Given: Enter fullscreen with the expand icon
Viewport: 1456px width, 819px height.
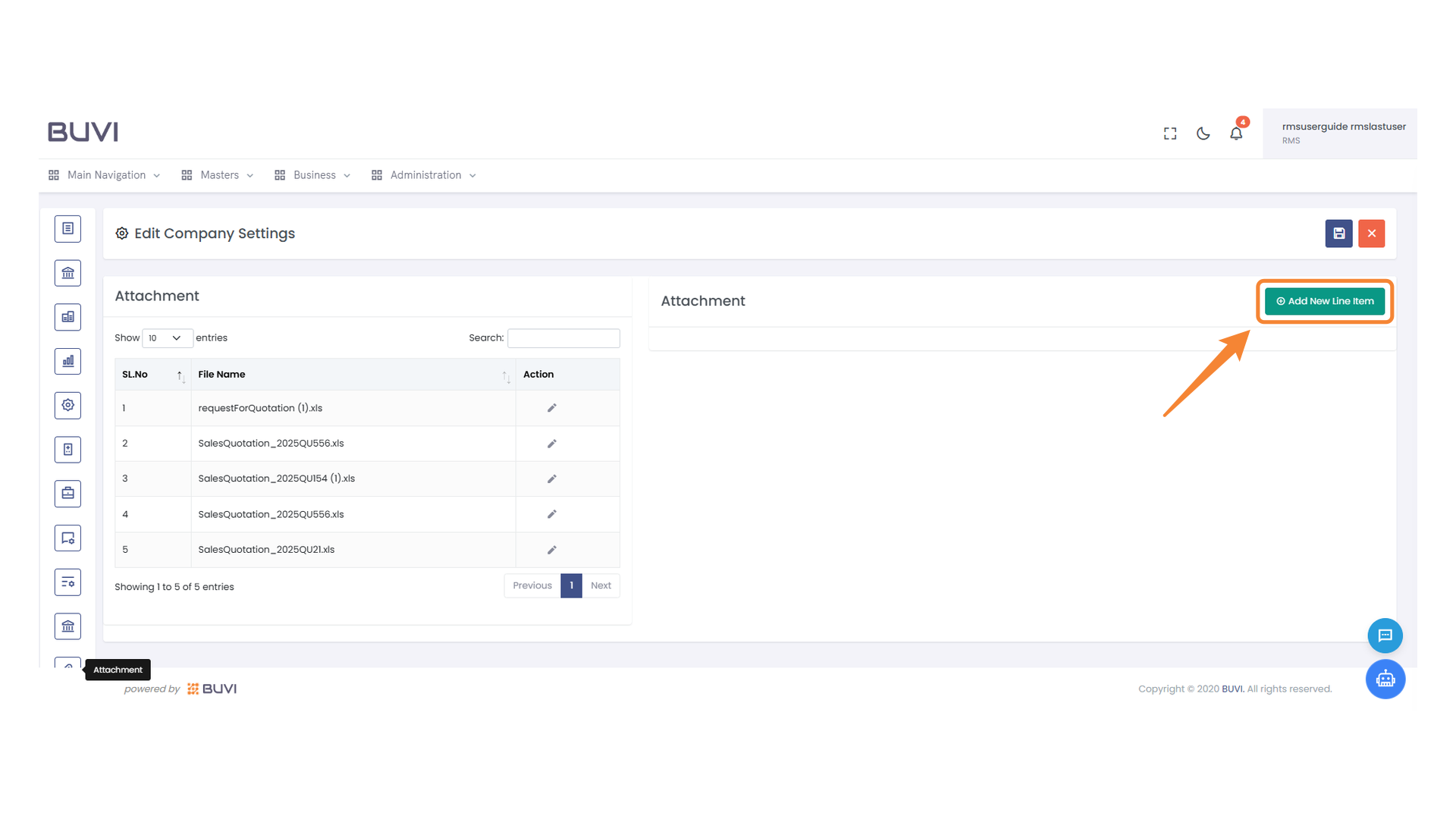Looking at the screenshot, I should [x=1170, y=133].
